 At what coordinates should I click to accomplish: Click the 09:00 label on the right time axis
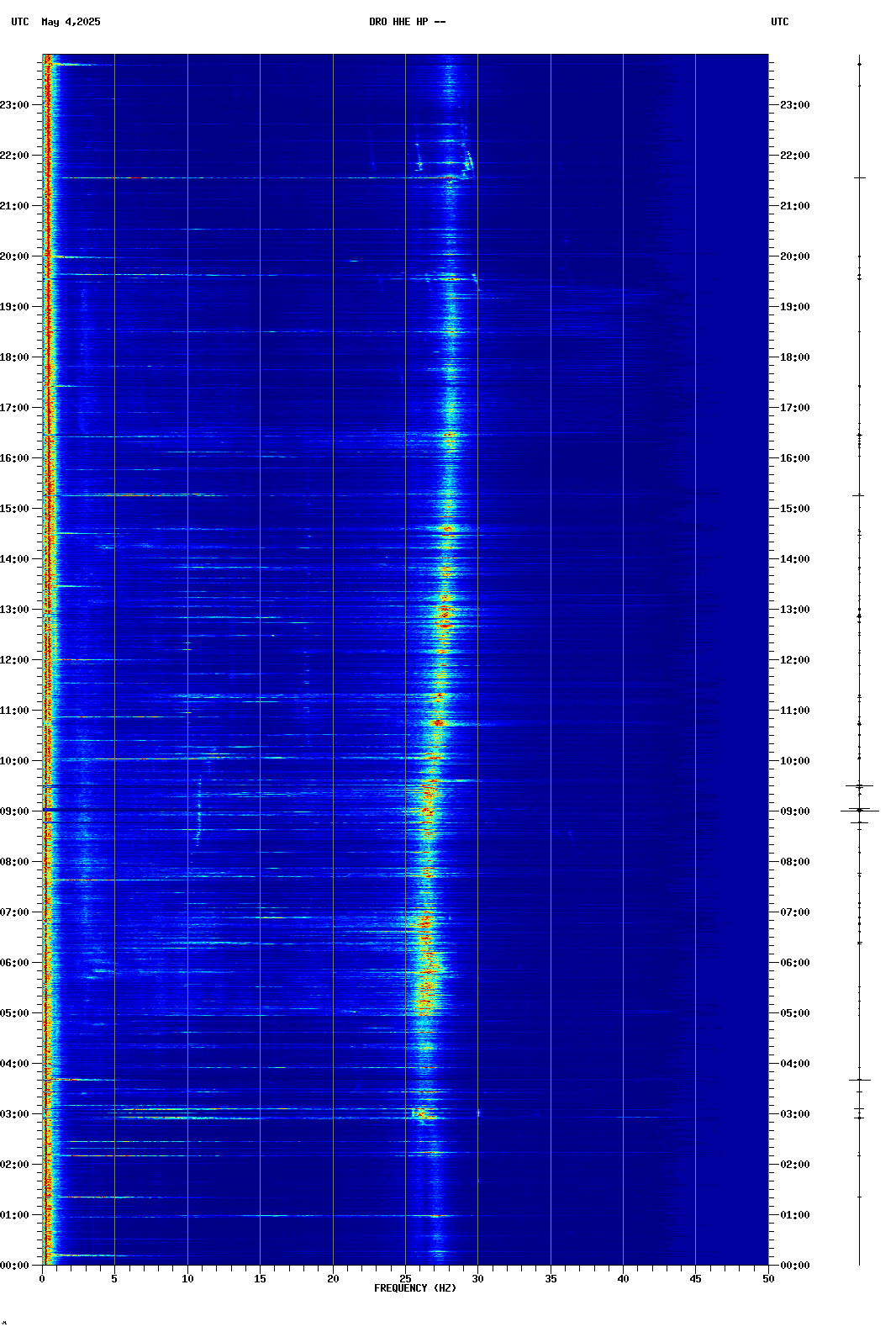click(795, 811)
